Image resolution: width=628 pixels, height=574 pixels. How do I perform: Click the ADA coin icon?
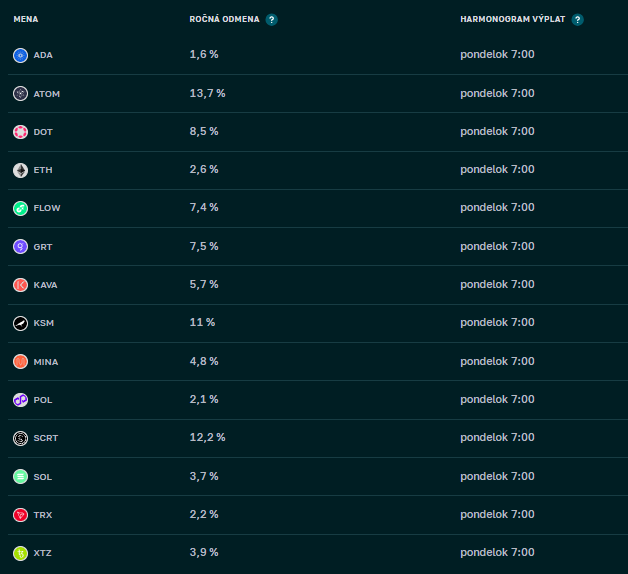20,55
